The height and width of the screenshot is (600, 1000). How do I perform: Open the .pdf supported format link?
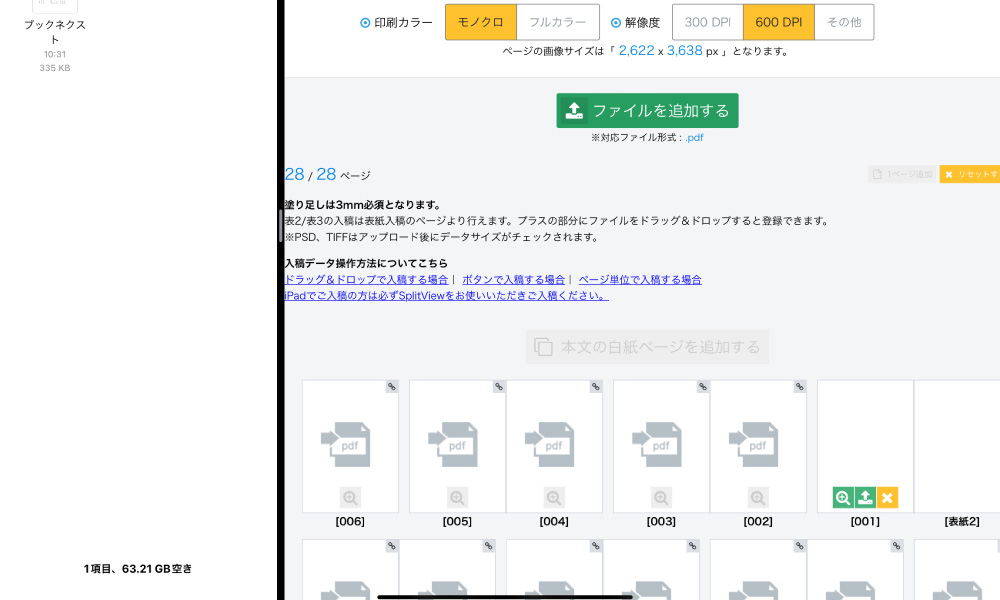pyautogui.click(x=695, y=138)
